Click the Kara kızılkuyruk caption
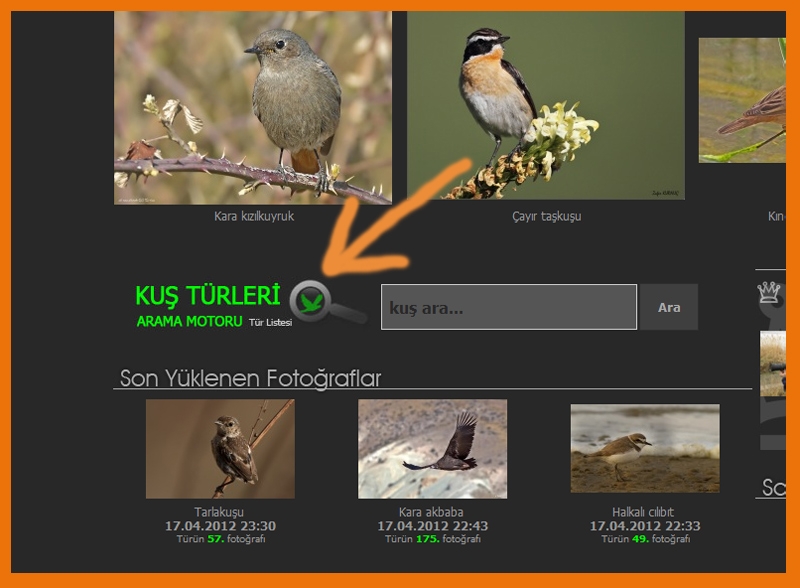This screenshot has height=588, width=800. 254,216
